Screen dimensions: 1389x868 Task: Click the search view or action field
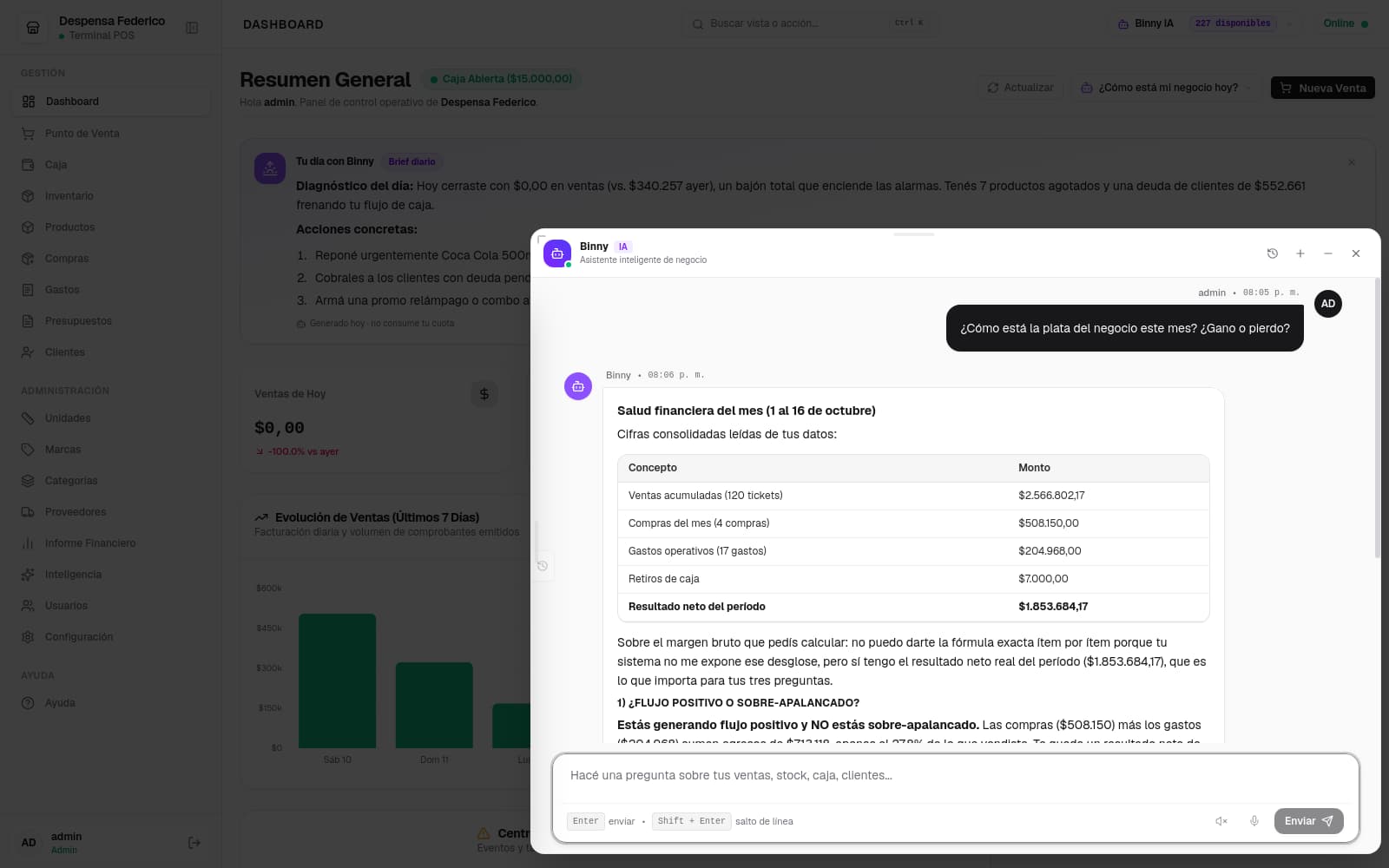coord(812,23)
